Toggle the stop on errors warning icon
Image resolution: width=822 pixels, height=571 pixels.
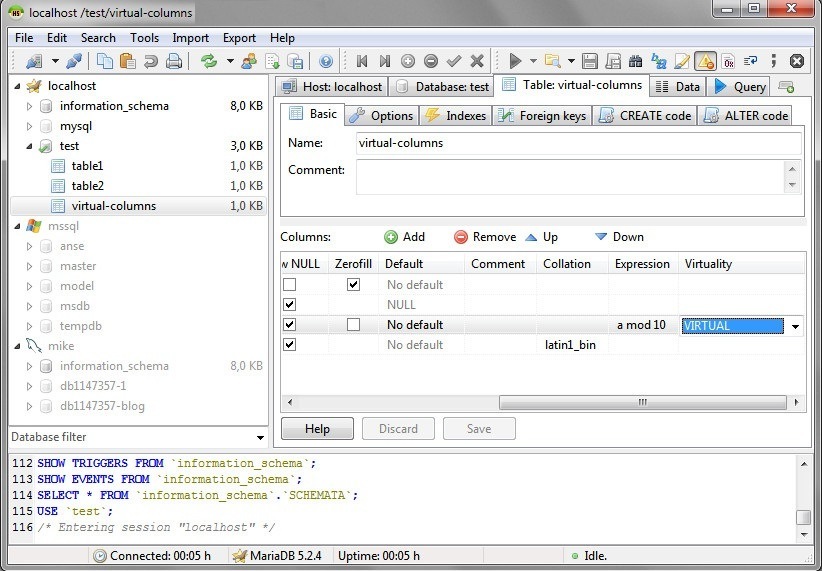705,61
